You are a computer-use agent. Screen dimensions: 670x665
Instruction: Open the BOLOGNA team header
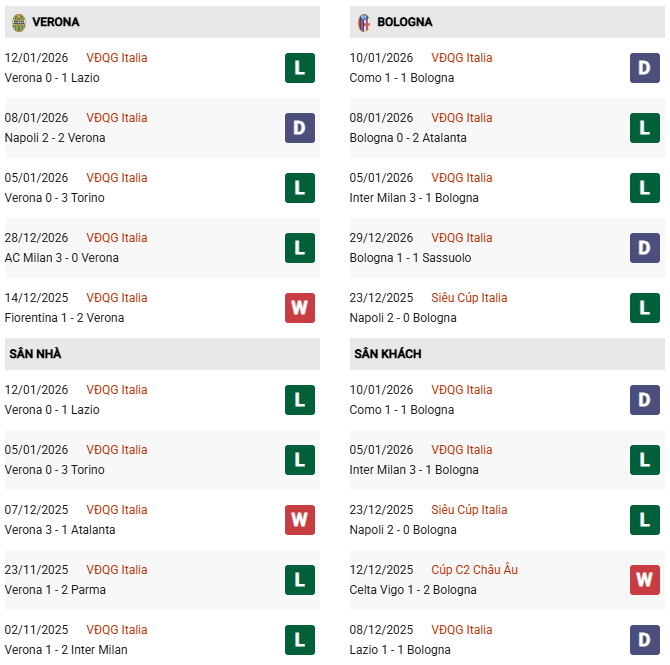coord(405,22)
